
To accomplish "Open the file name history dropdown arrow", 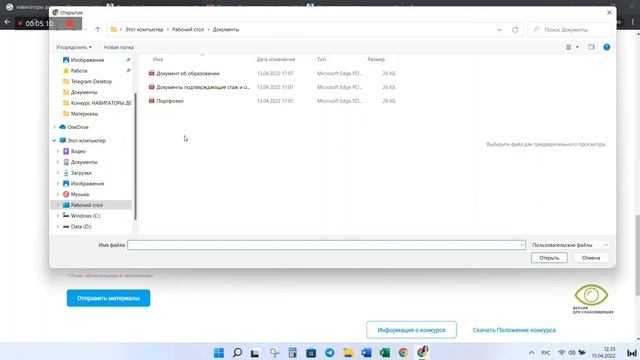I will pyautogui.click(x=522, y=245).
